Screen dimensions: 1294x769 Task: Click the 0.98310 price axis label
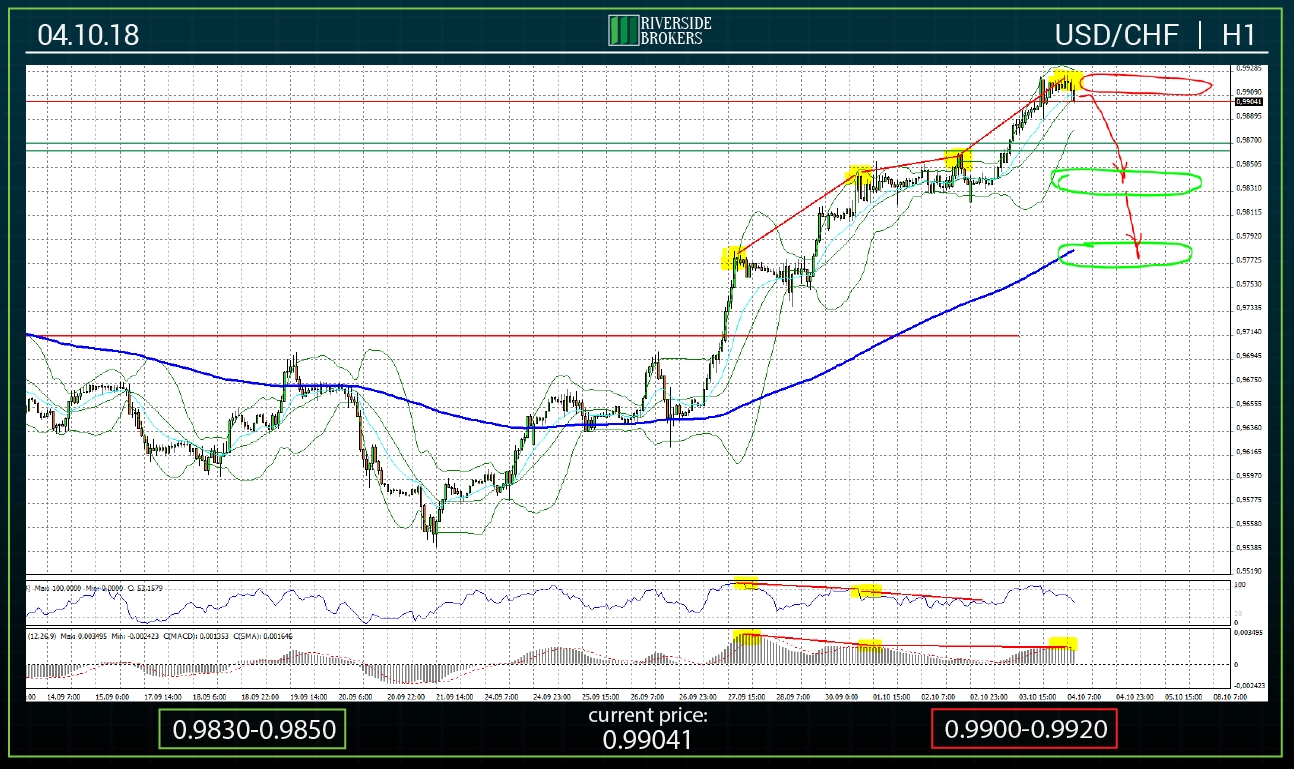pos(1249,188)
